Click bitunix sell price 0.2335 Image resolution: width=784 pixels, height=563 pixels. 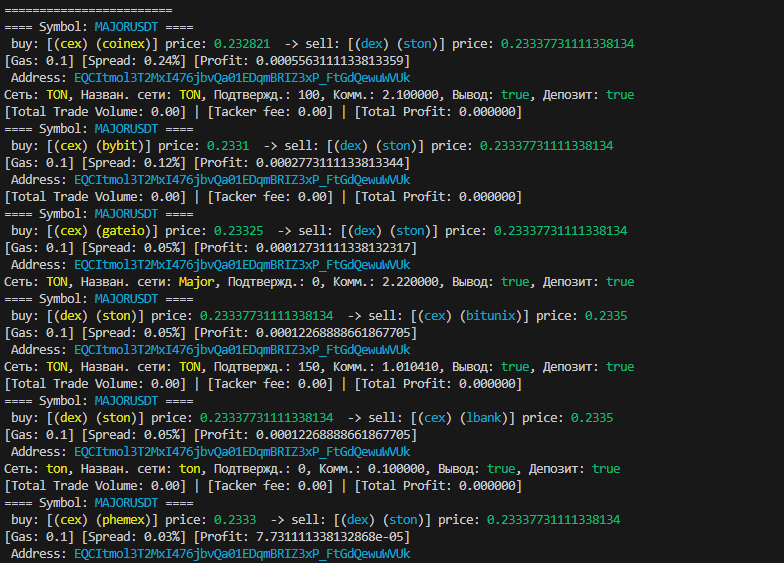606,316
